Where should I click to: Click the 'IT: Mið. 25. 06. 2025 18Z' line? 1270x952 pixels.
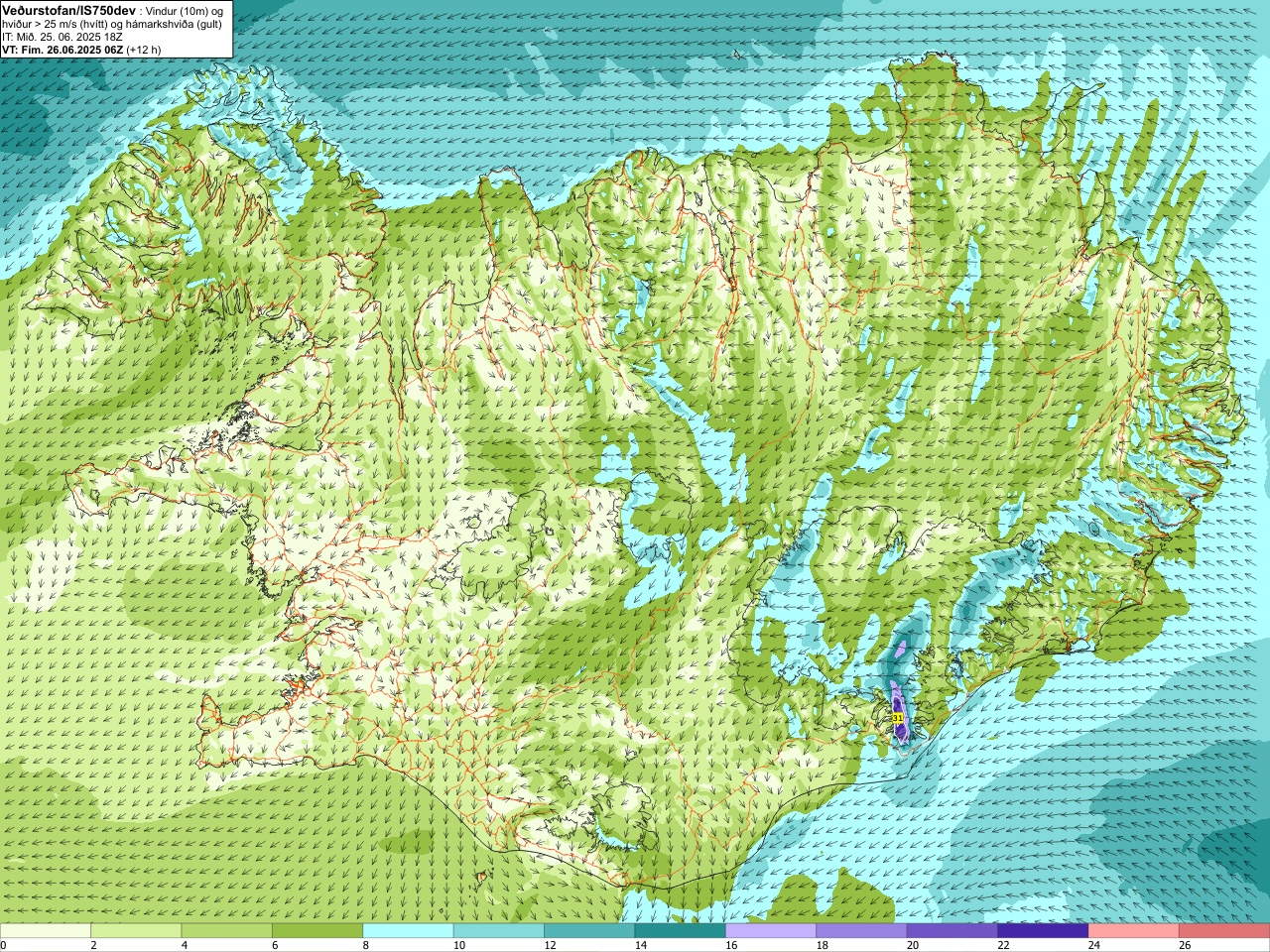63,37
